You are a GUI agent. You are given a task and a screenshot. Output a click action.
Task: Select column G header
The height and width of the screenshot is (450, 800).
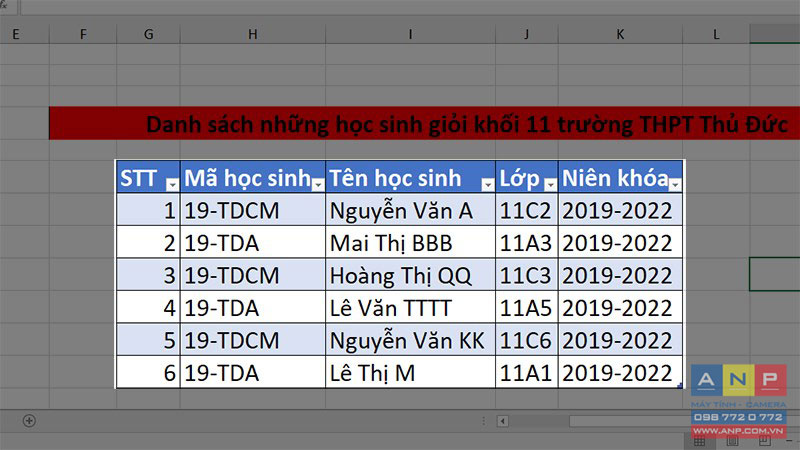click(148, 34)
